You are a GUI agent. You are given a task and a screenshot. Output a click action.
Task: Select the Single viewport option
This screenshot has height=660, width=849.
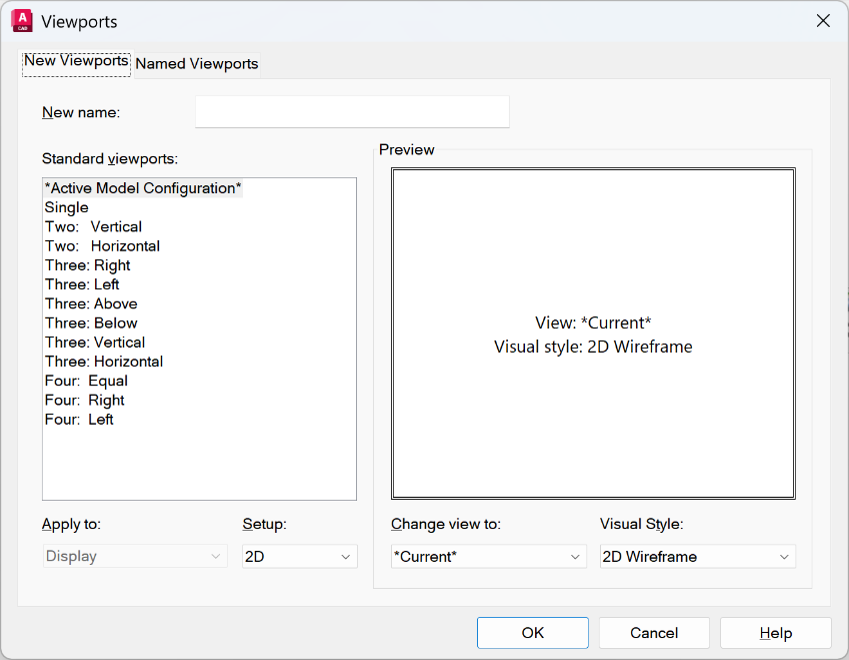point(67,207)
